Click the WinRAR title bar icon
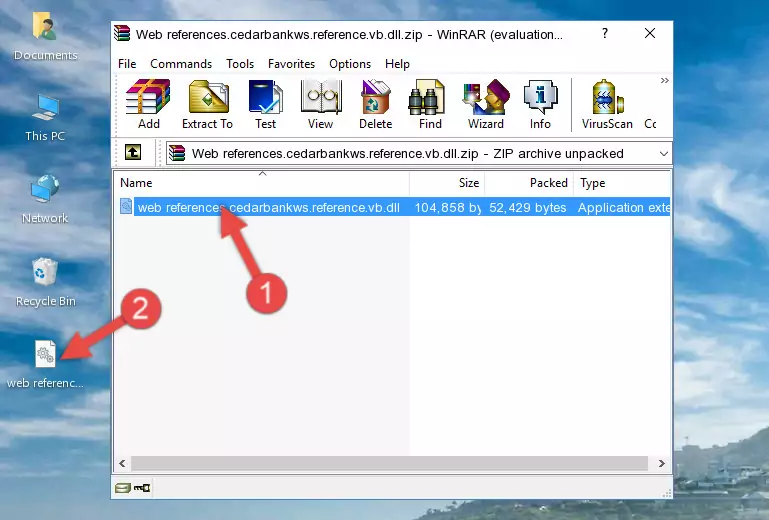The height and width of the screenshot is (520, 769). pyautogui.click(x=122, y=33)
